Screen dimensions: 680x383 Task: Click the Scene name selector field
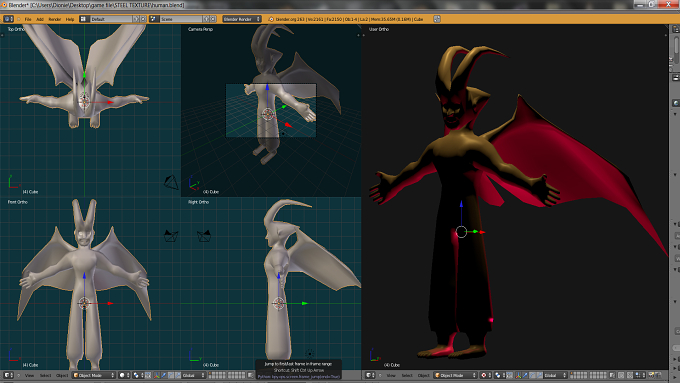181,19
